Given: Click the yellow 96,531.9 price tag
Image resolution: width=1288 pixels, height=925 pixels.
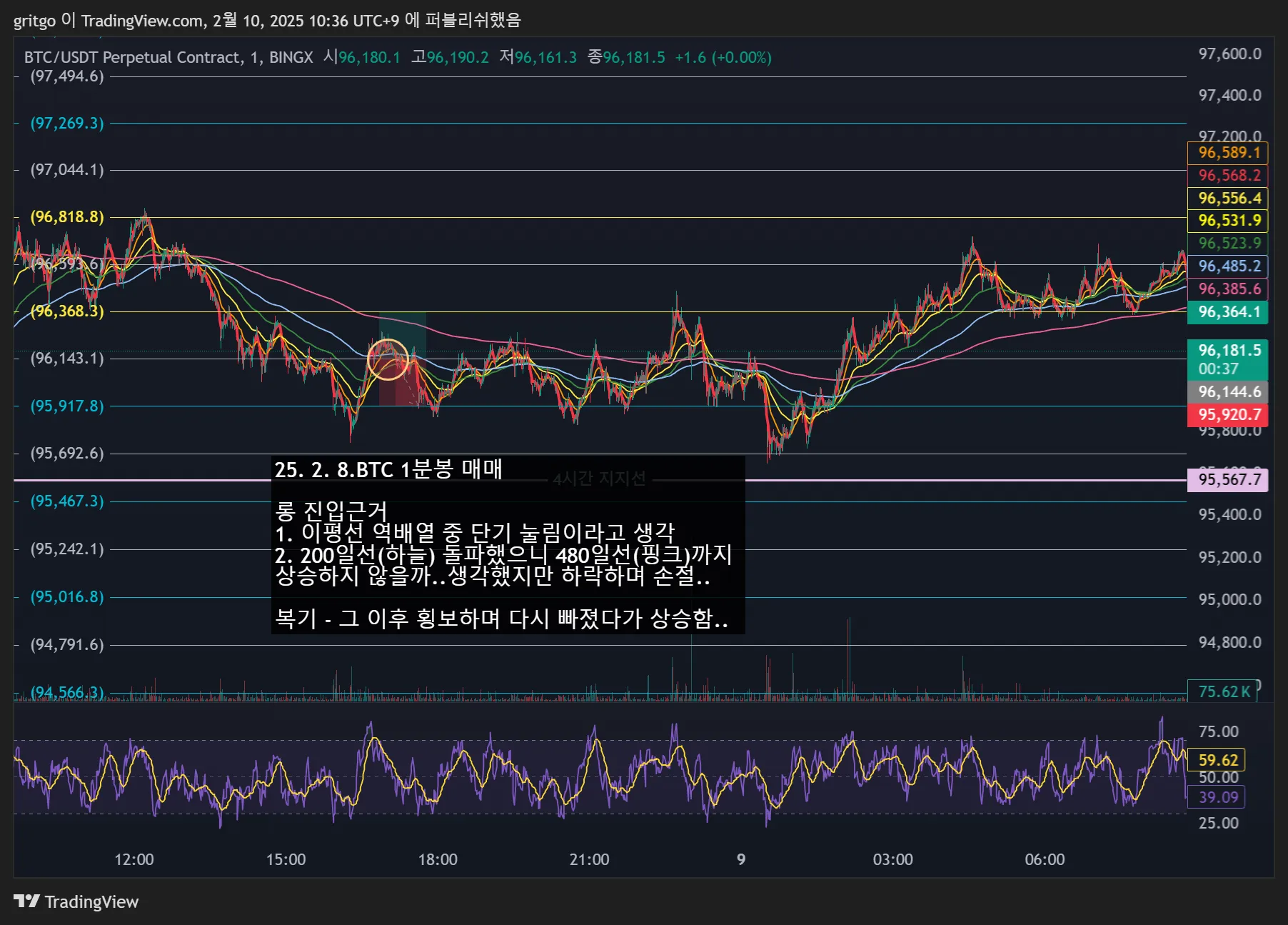Looking at the screenshot, I should pyautogui.click(x=1228, y=221).
